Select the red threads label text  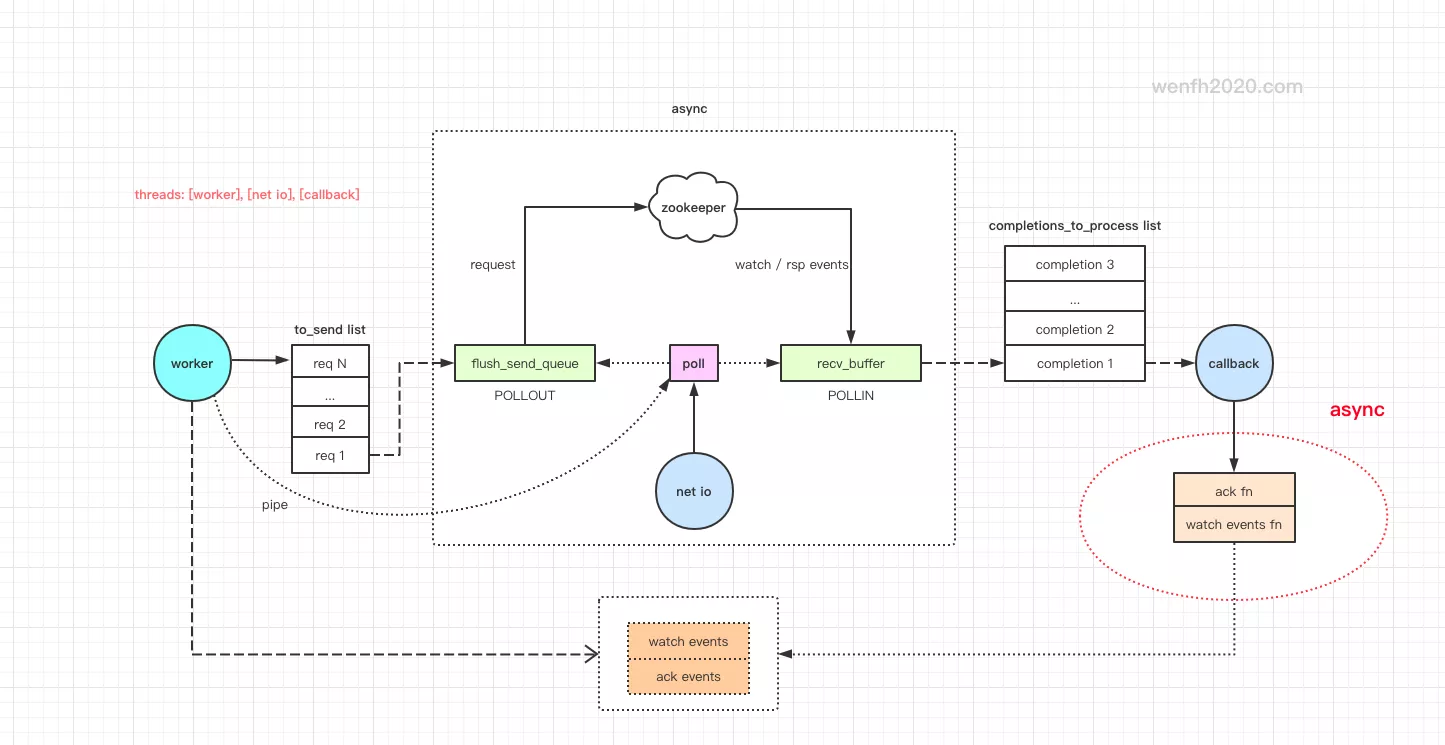point(247,195)
